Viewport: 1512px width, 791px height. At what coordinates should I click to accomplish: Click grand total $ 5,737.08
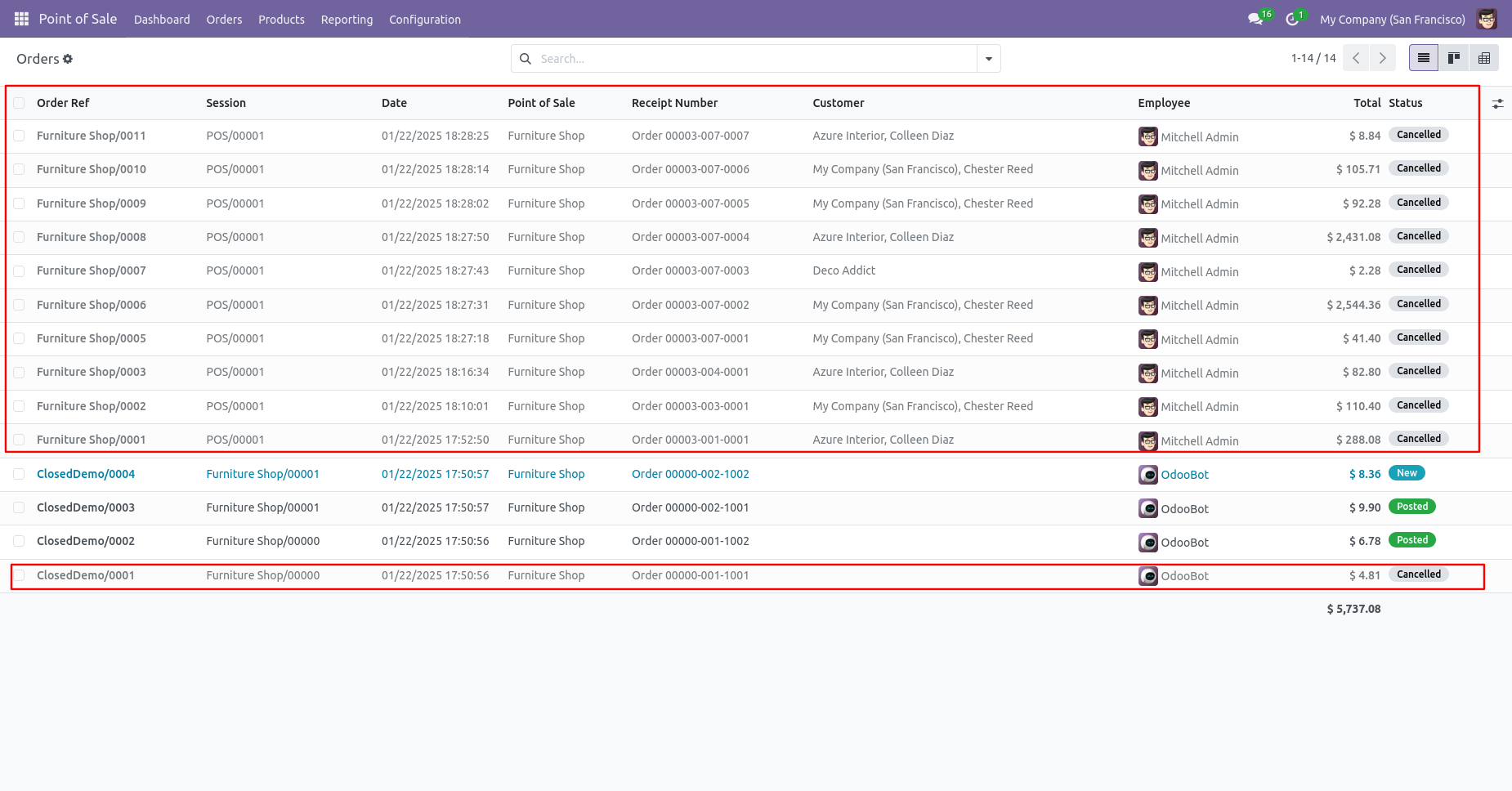point(1353,609)
